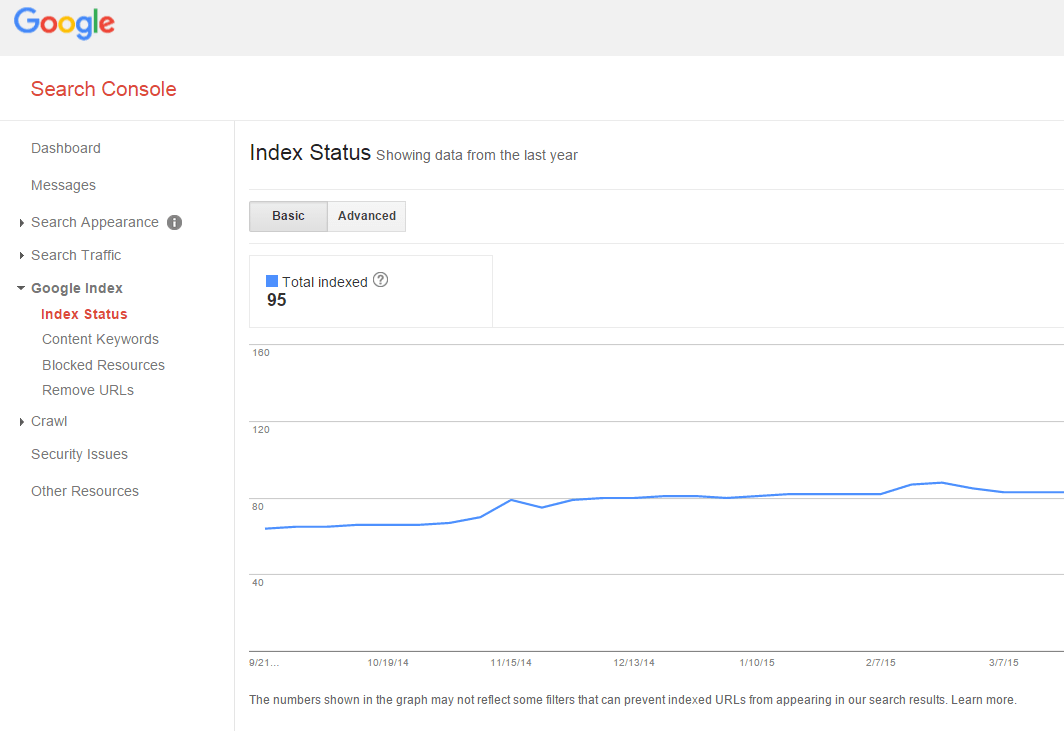Open Other Resources page

tap(85, 491)
